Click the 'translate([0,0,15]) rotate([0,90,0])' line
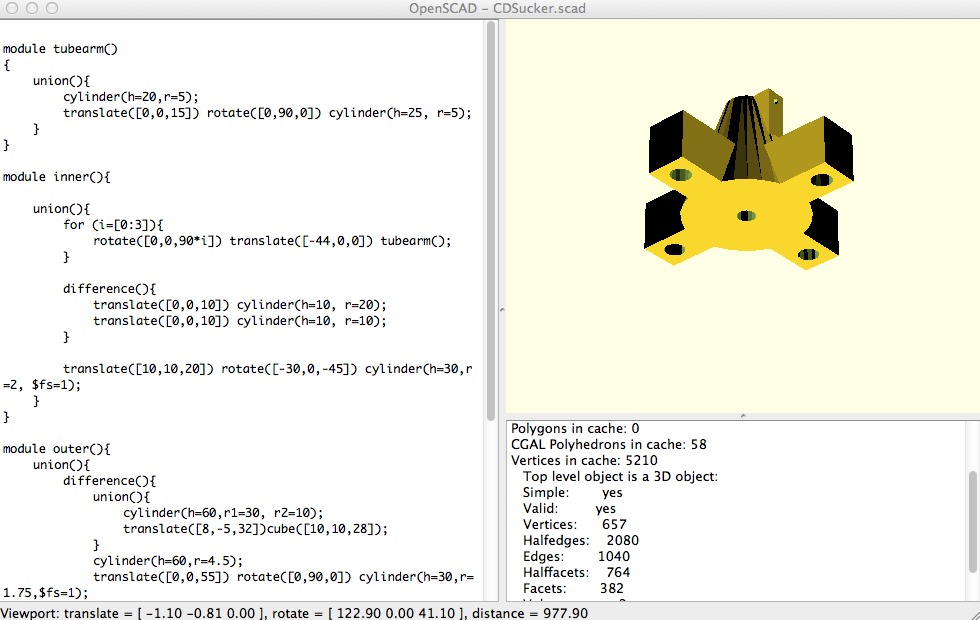This screenshot has width=980, height=620. 267,113
